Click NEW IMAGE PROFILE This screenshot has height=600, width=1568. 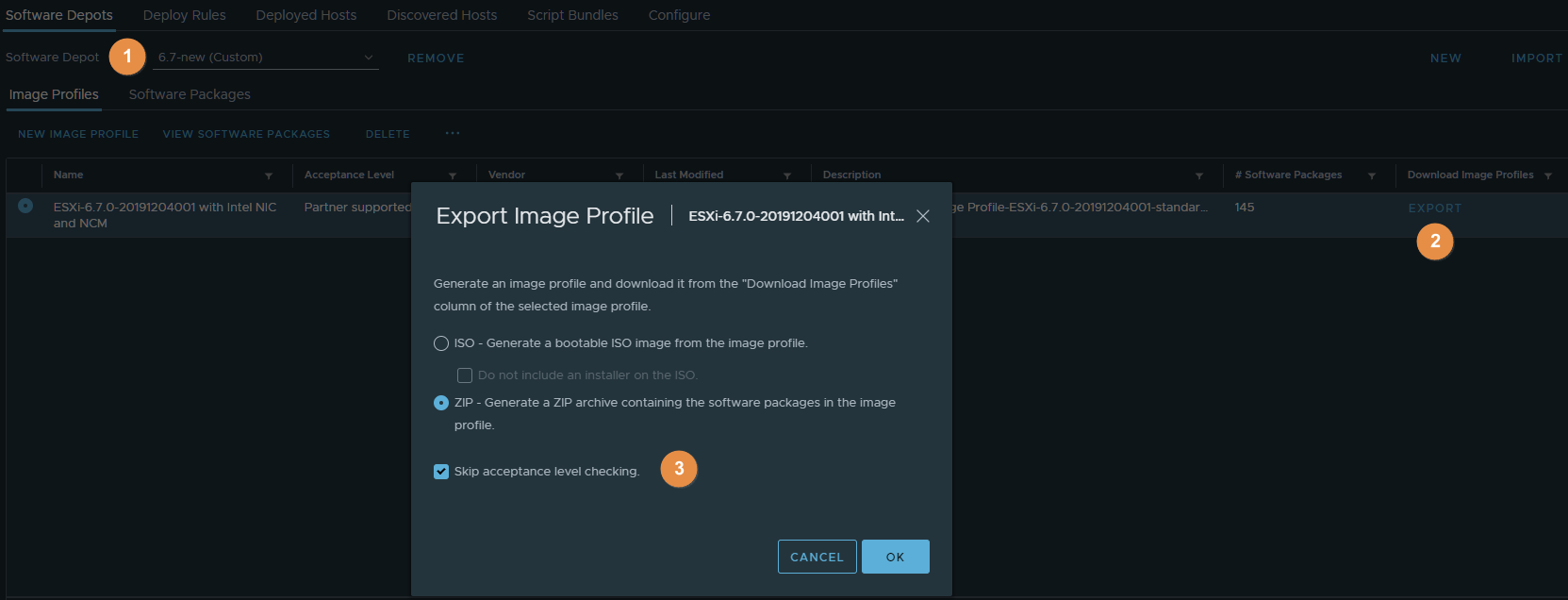[78, 134]
